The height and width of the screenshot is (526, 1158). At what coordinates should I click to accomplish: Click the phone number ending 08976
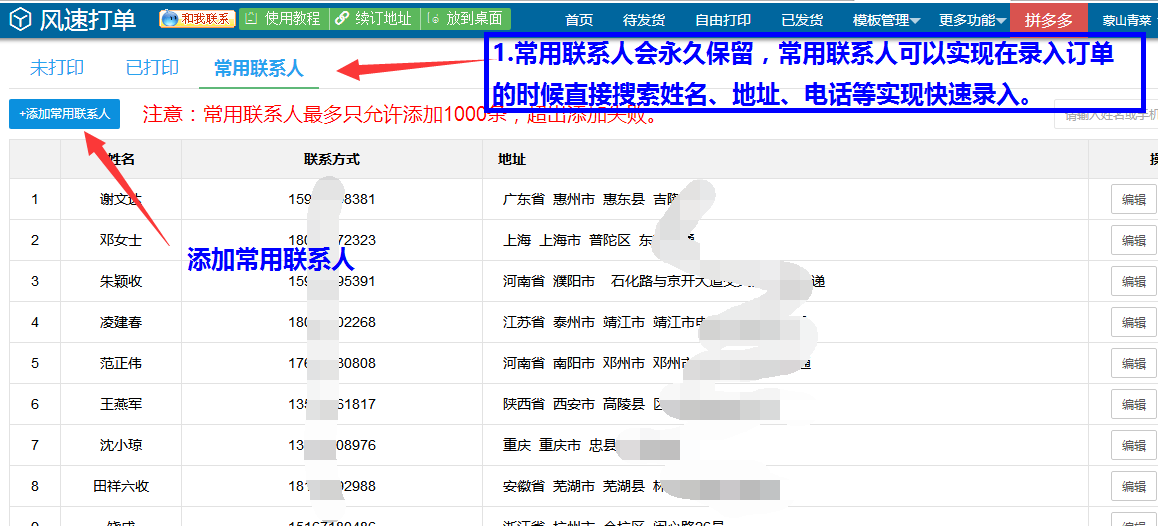click(332, 445)
